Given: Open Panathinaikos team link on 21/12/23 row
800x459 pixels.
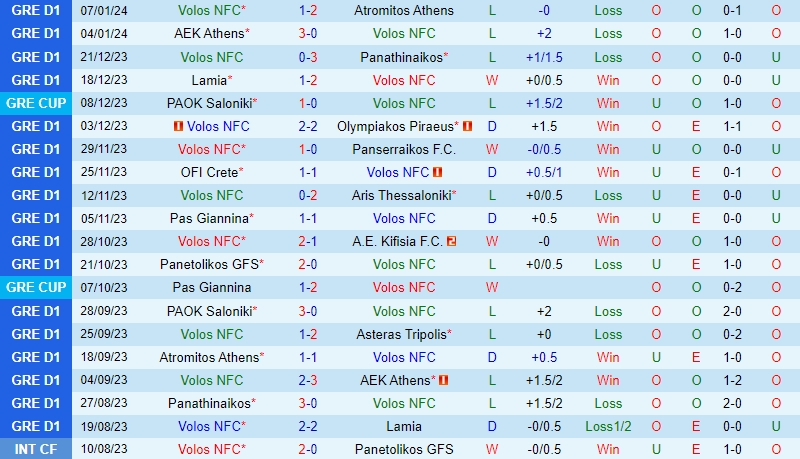Looking at the screenshot, I should 402,57.
